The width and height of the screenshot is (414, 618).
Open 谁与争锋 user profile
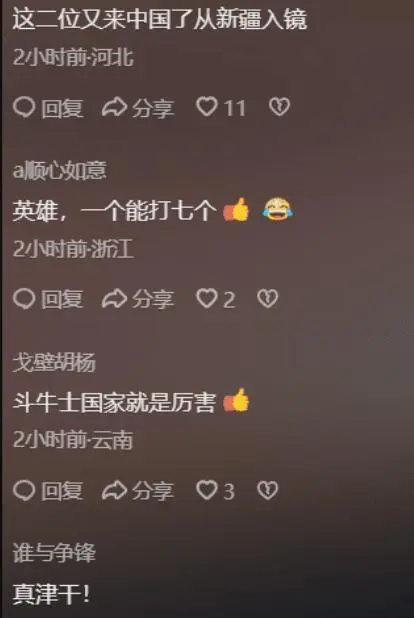(54, 553)
